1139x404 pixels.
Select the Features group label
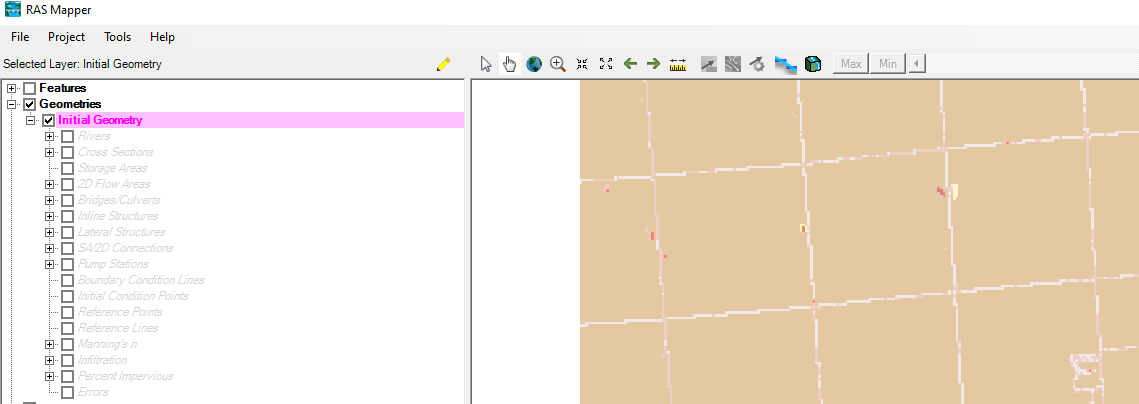[x=62, y=88]
